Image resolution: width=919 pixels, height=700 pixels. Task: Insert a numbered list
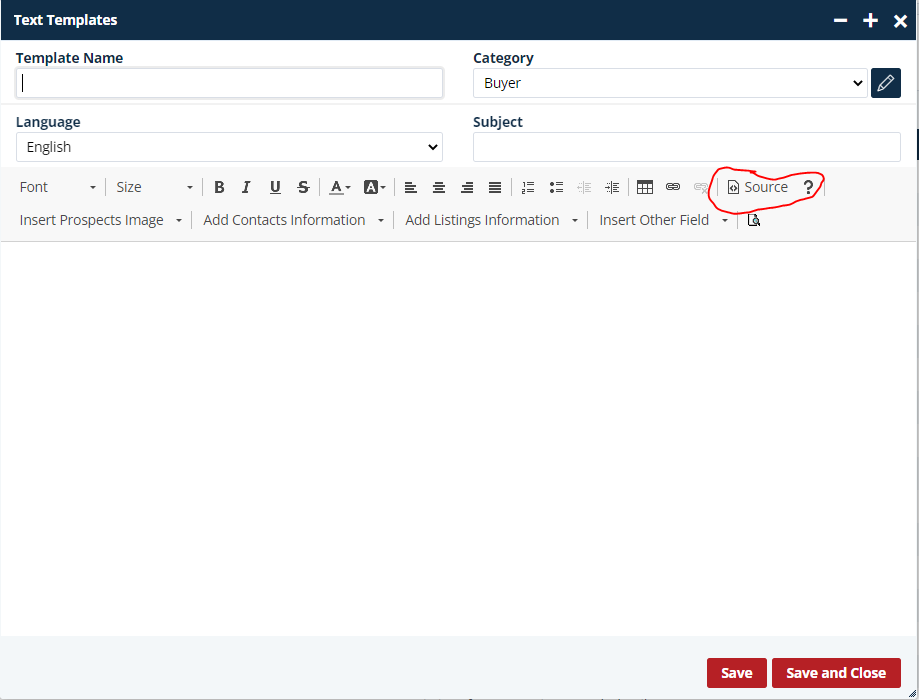click(x=528, y=187)
